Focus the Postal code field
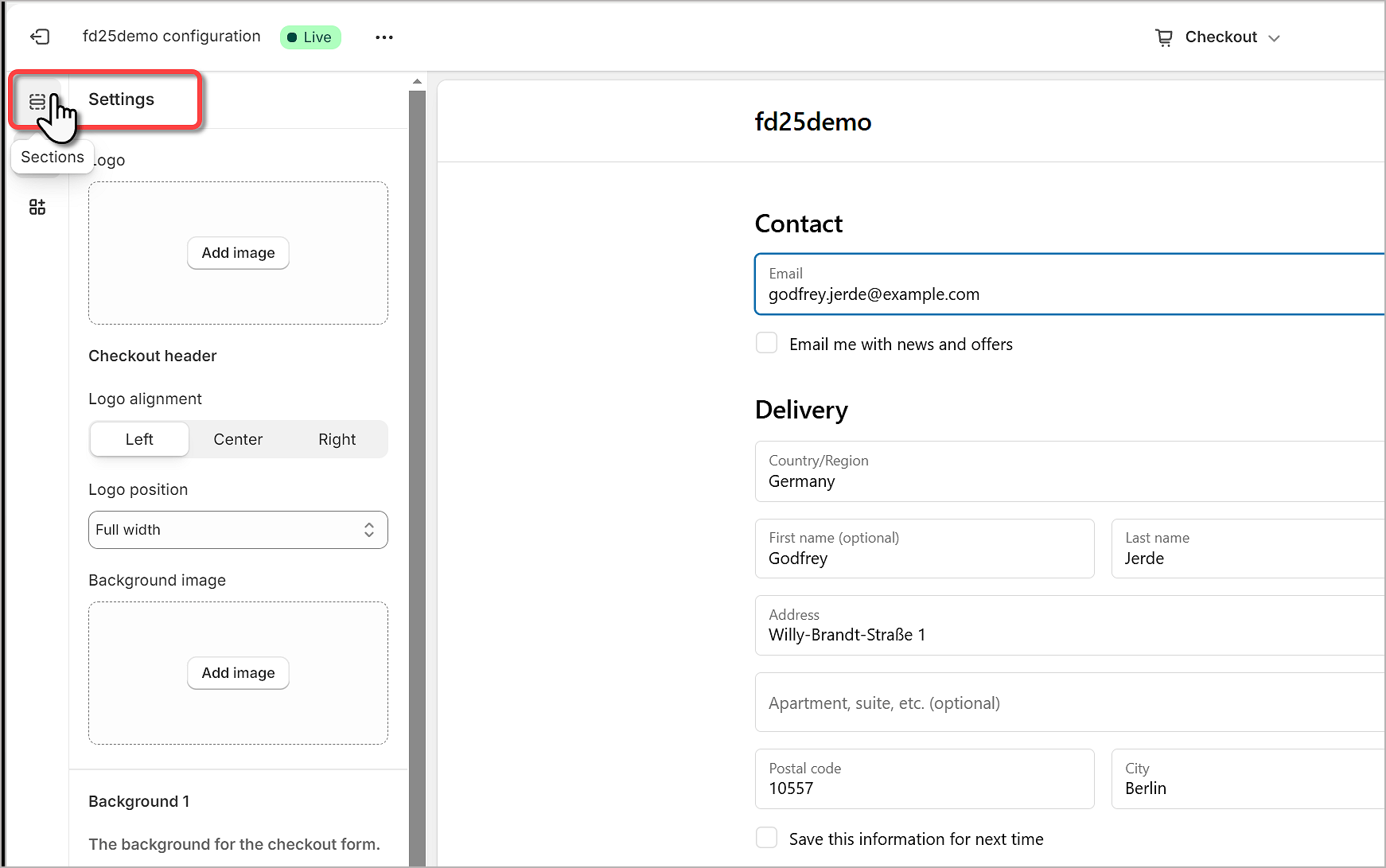 (x=924, y=779)
